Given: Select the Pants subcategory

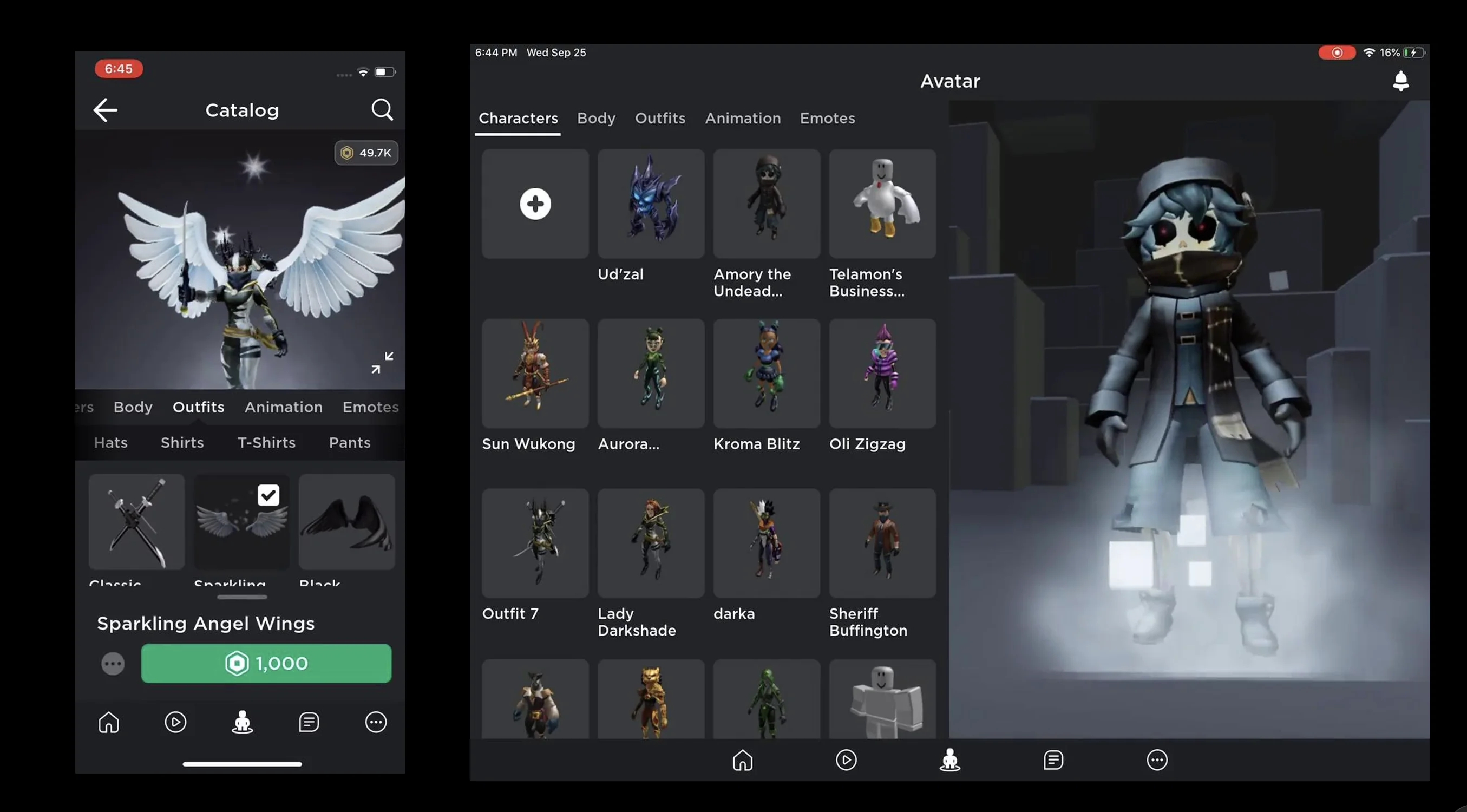Looking at the screenshot, I should [350, 442].
